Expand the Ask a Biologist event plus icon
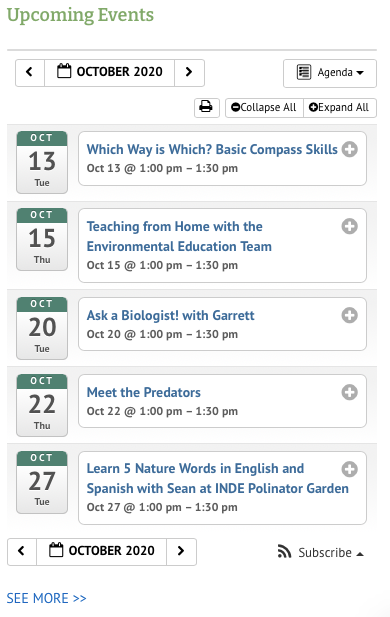Screen dimensions: 390x617 tap(349, 315)
